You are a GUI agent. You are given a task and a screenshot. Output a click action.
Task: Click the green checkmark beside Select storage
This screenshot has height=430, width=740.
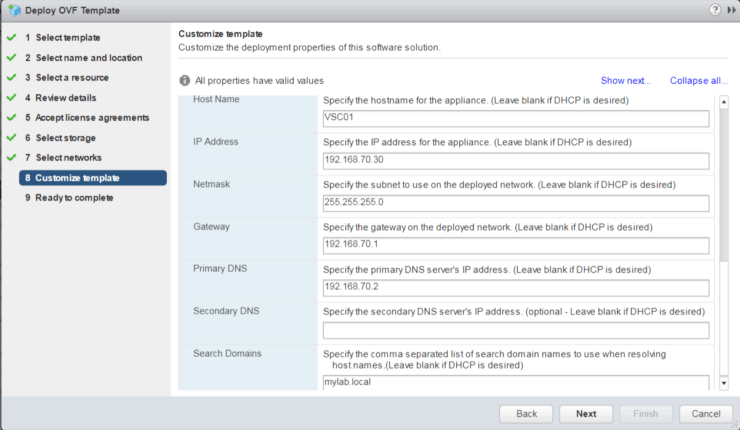(10, 138)
